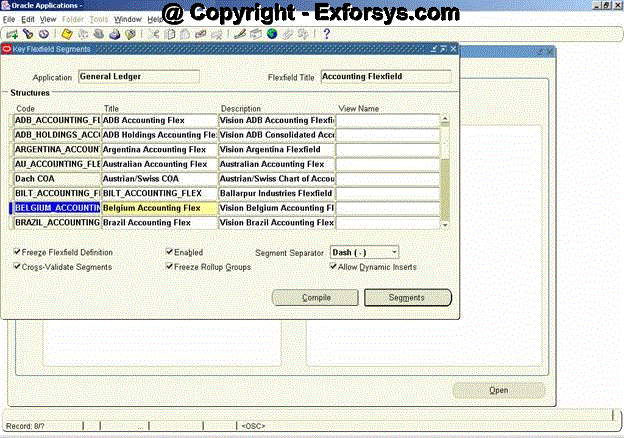Open the File menu
Image resolution: width=624 pixels, height=438 pixels.
tap(9, 19)
